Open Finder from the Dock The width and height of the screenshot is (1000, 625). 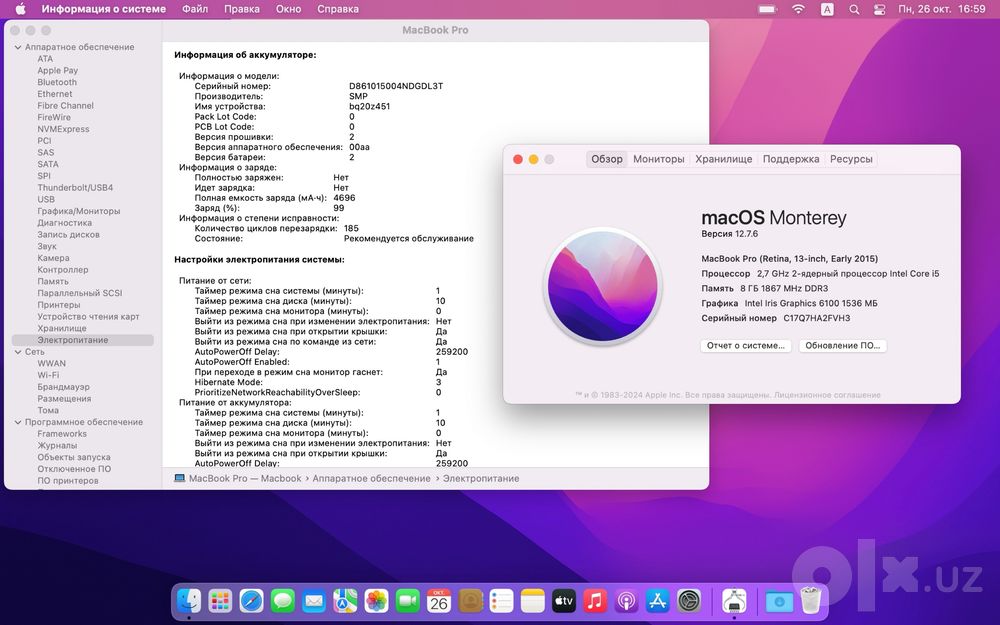[189, 601]
